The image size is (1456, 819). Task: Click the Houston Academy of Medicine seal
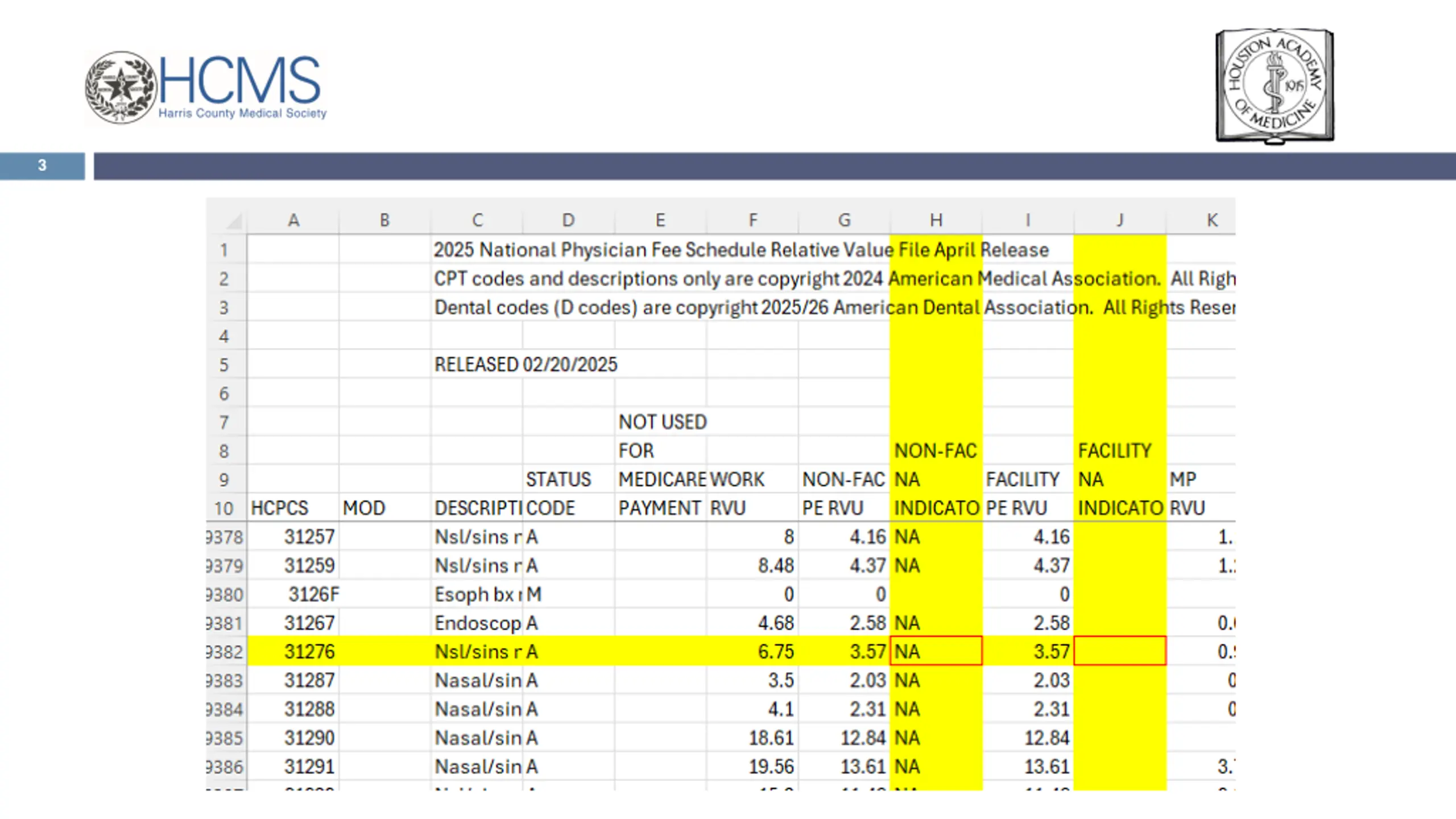coord(1275,86)
